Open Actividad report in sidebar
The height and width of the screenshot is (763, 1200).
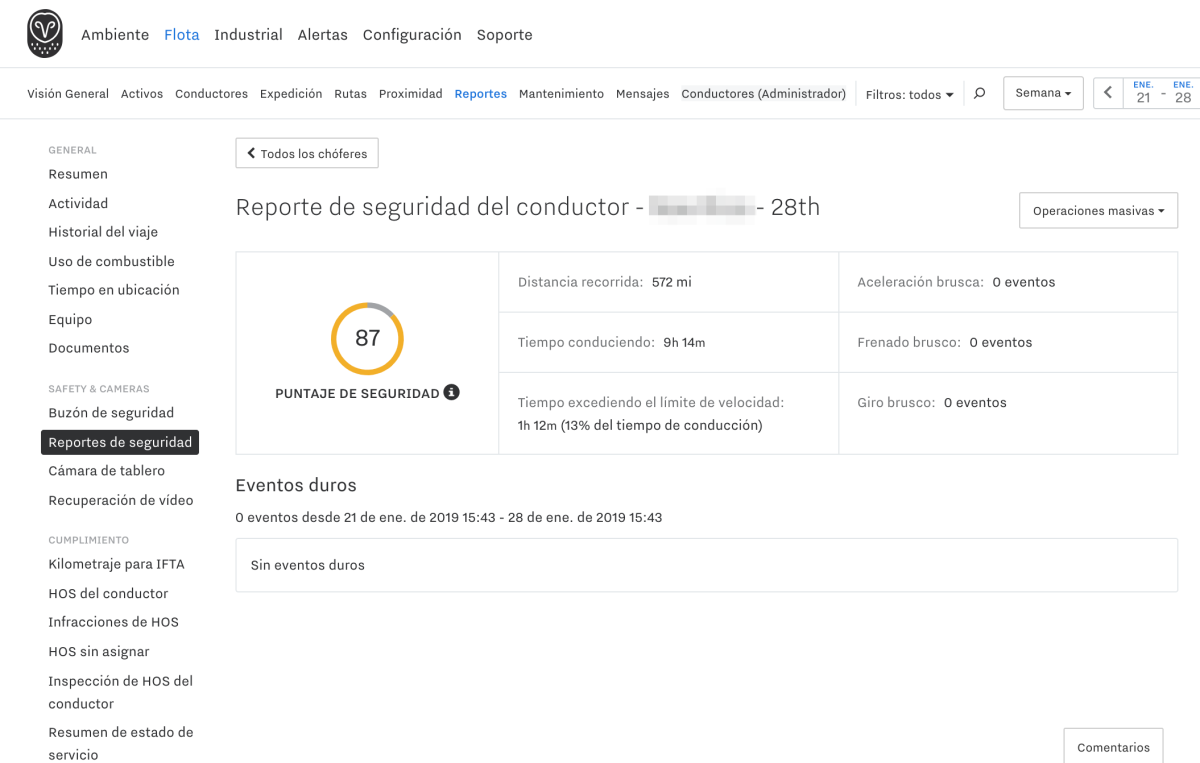(x=78, y=203)
